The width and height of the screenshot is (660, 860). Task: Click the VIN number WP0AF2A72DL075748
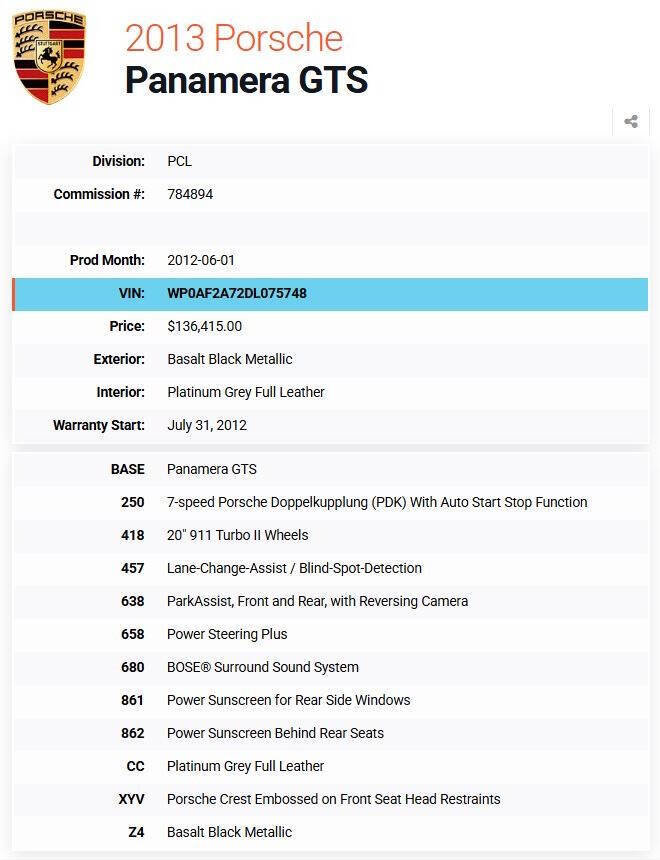(237, 294)
